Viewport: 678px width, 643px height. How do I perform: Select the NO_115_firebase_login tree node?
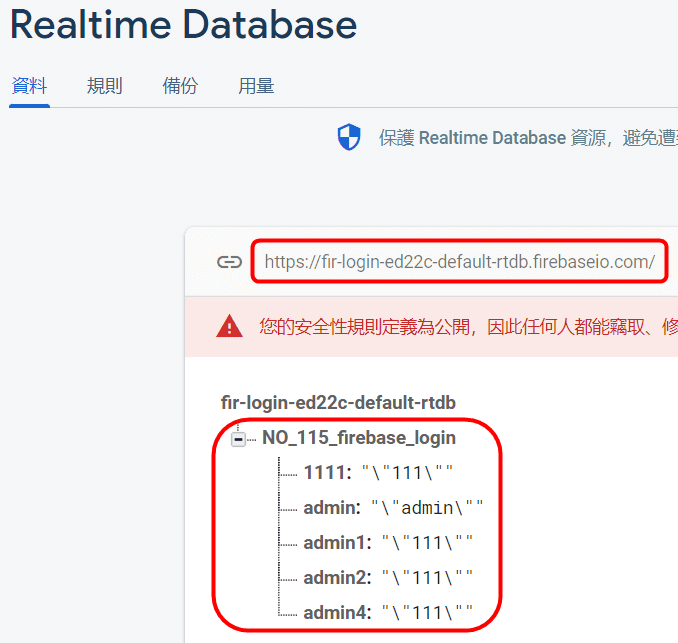[359, 438]
